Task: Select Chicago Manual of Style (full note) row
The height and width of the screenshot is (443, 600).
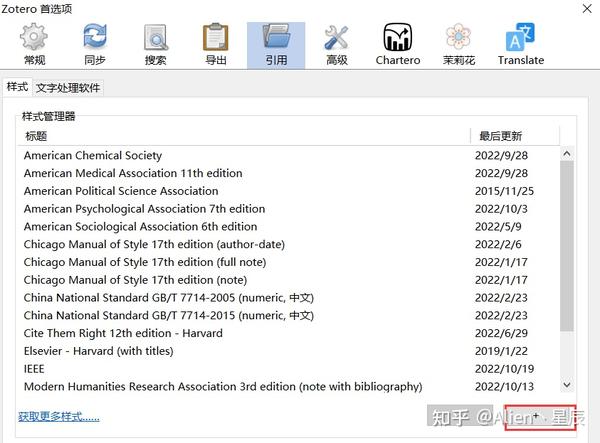Action: tap(288, 262)
